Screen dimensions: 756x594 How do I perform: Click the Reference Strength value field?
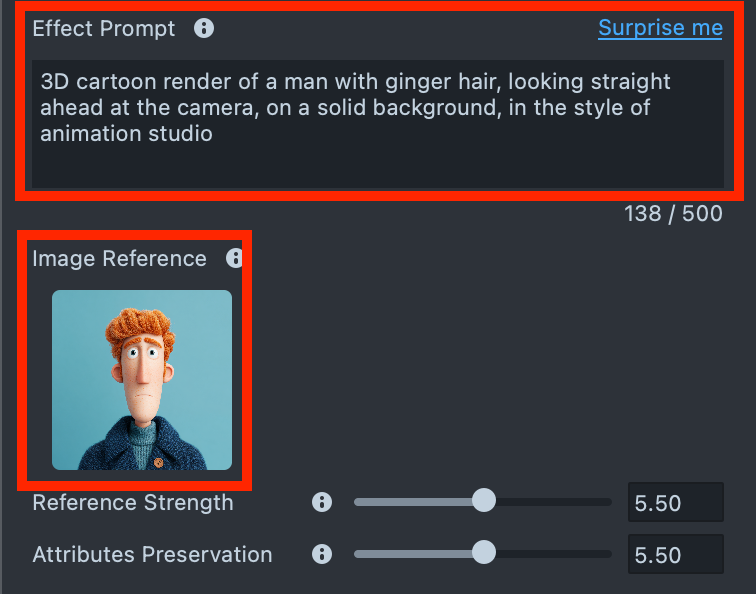point(675,503)
